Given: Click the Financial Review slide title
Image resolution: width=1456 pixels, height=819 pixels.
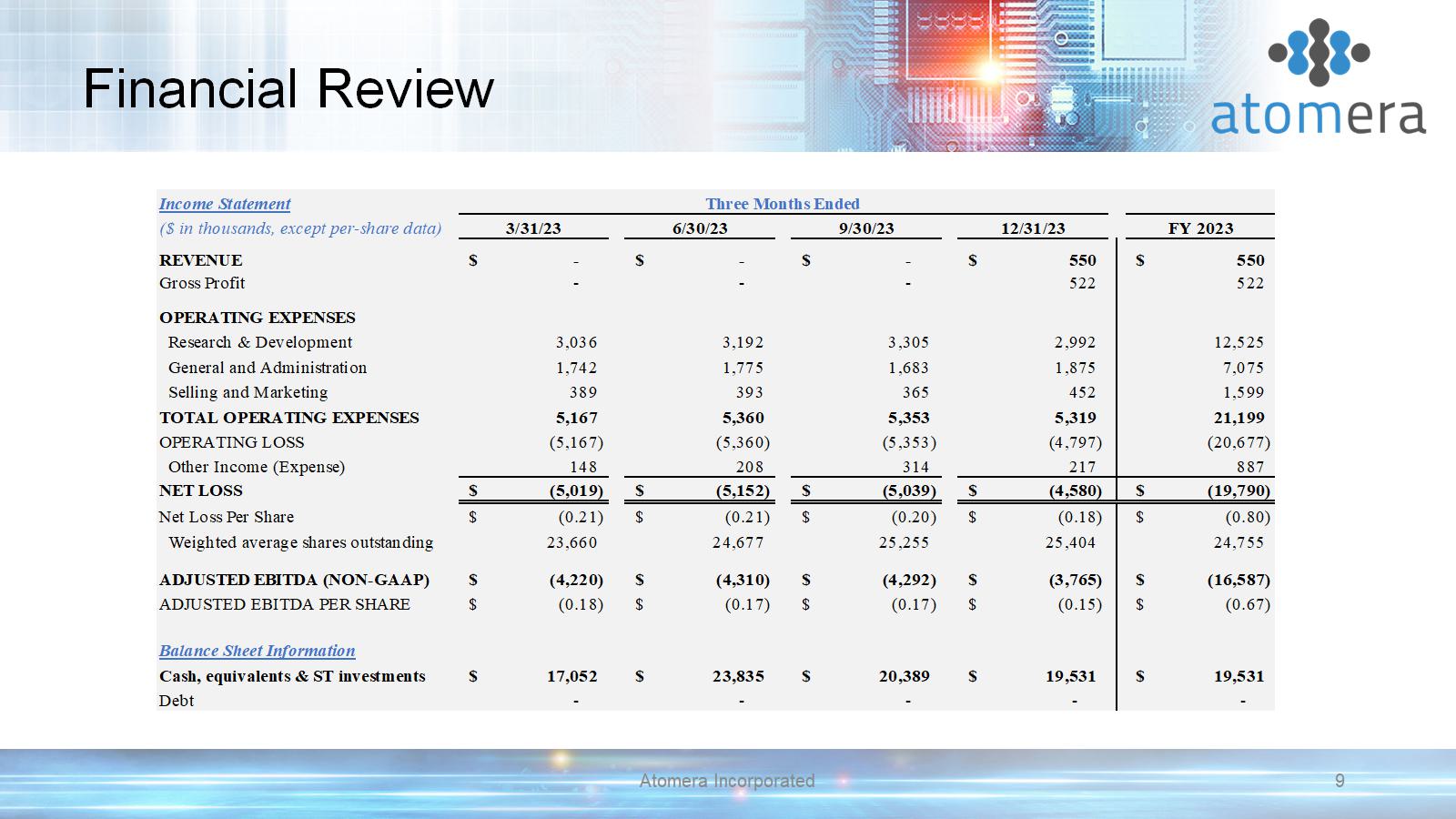Looking at the screenshot, I should [x=288, y=89].
